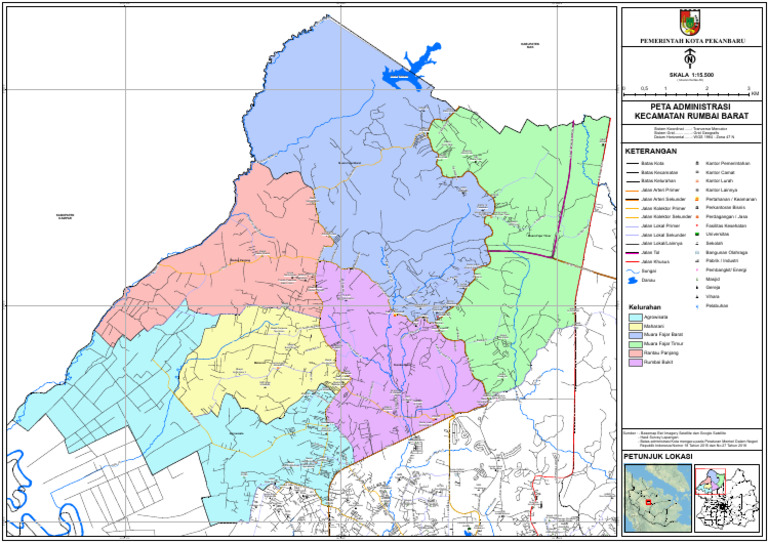This screenshot has width=768, height=543.
Task: Click the 'Jalan Kolektor Sekunder' legend label
Action: [x=666, y=217]
